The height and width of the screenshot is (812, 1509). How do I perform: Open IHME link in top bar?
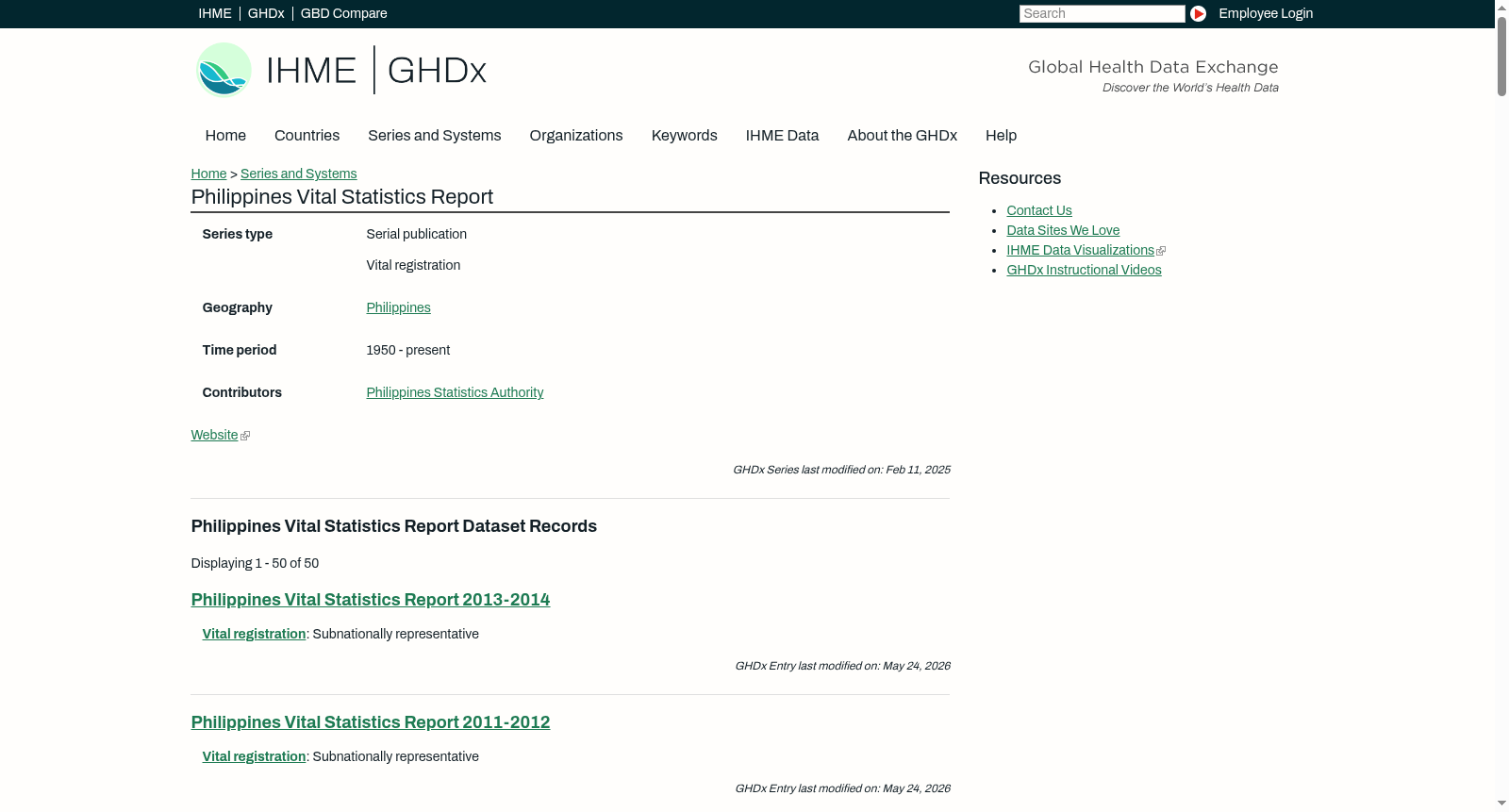(215, 13)
